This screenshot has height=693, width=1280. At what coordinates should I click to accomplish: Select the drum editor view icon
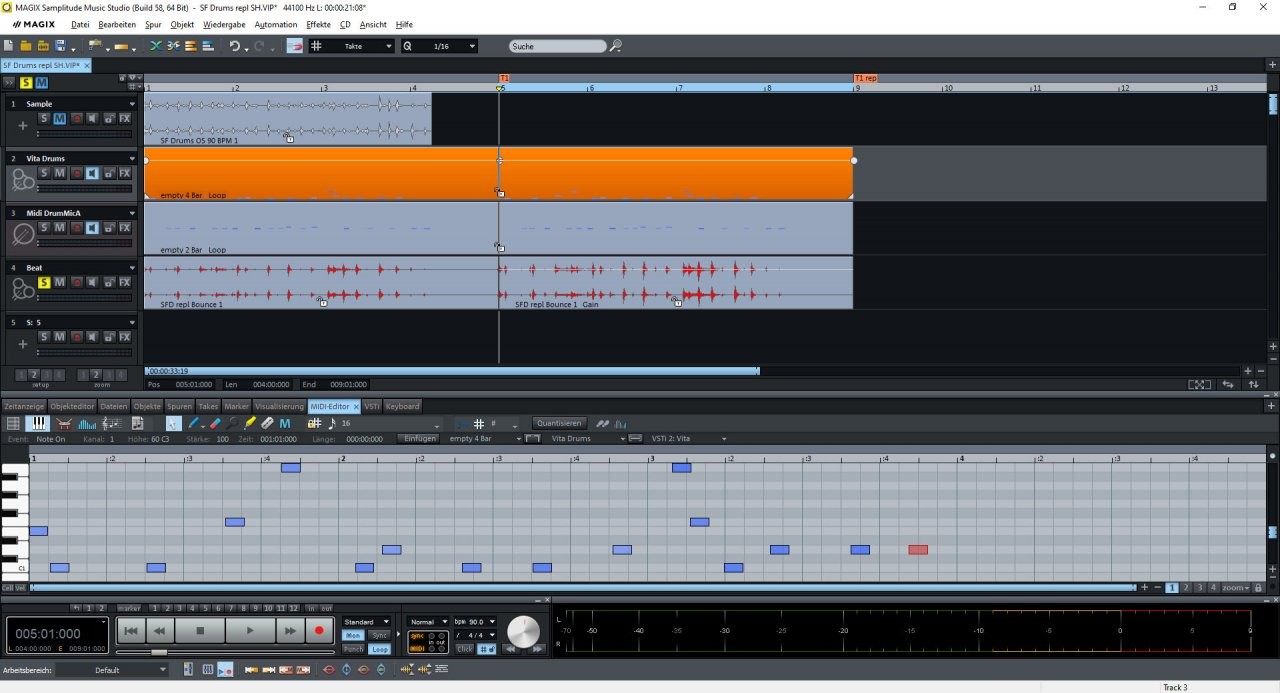[64, 424]
